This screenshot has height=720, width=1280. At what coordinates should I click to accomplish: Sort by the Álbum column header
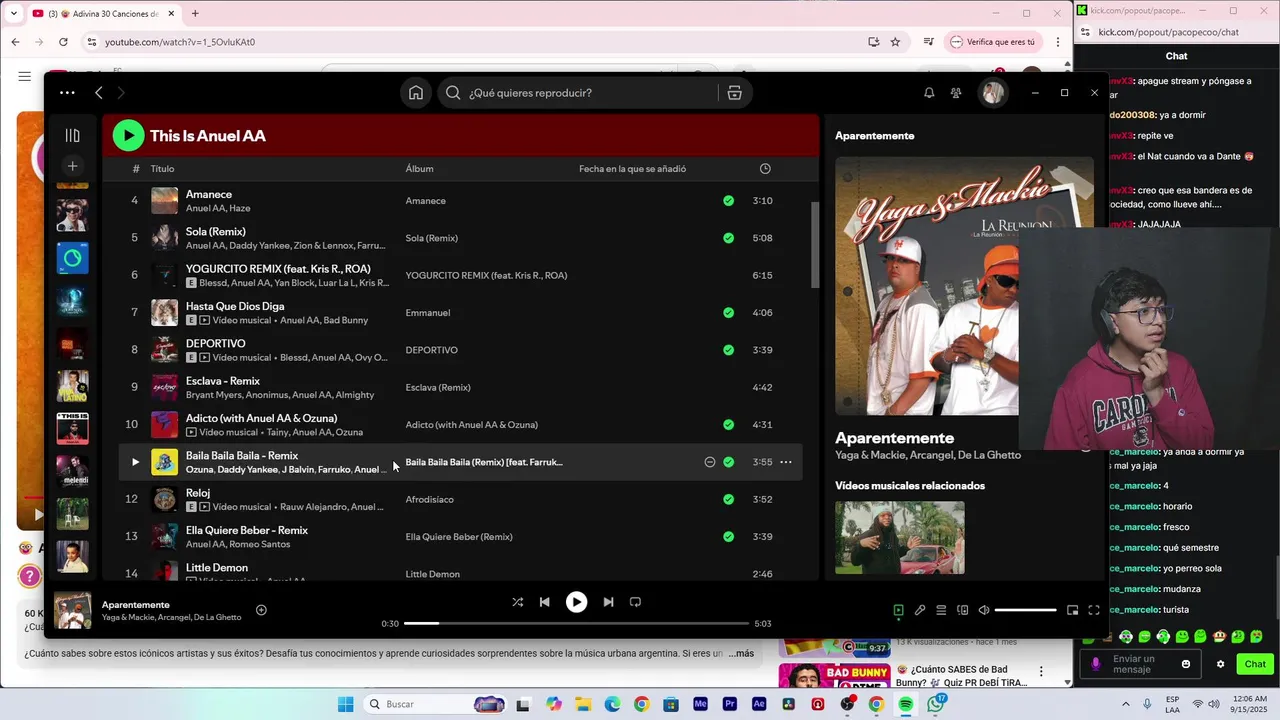coord(419,169)
